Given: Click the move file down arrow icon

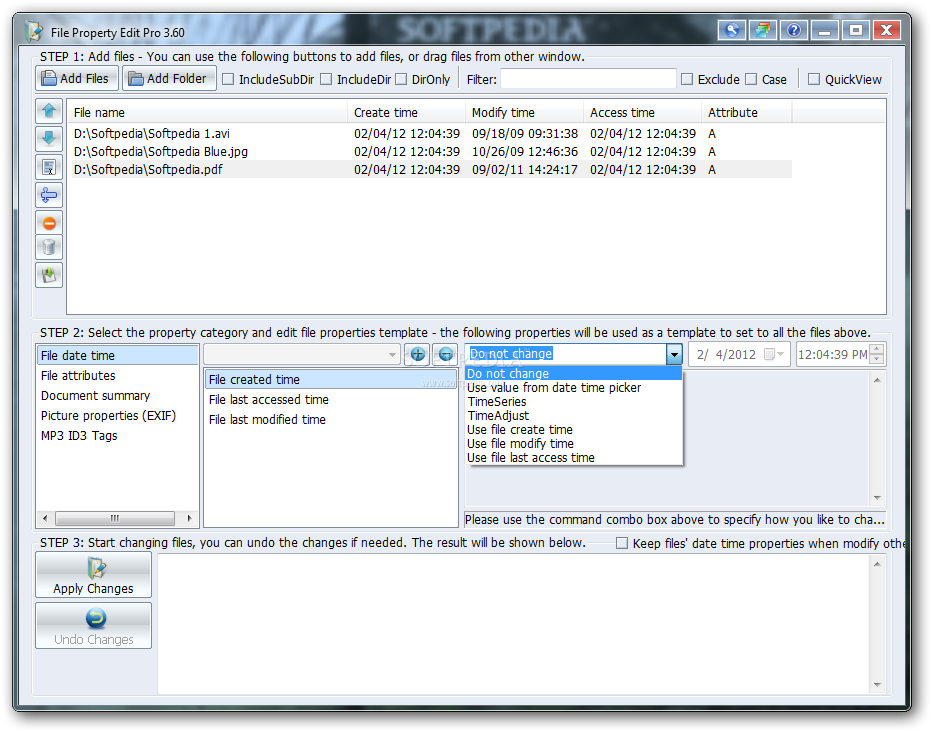Looking at the screenshot, I should pos(49,138).
